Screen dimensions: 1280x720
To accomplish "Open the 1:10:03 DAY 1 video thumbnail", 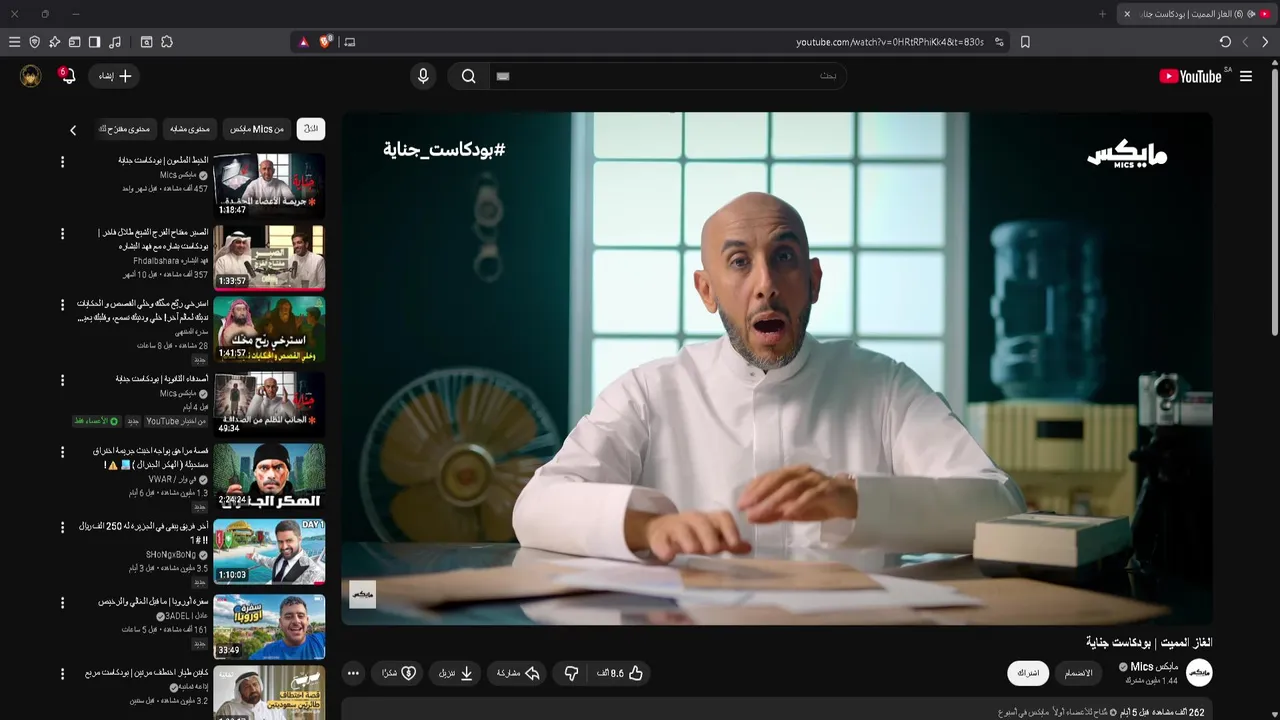I will click(x=269, y=551).
